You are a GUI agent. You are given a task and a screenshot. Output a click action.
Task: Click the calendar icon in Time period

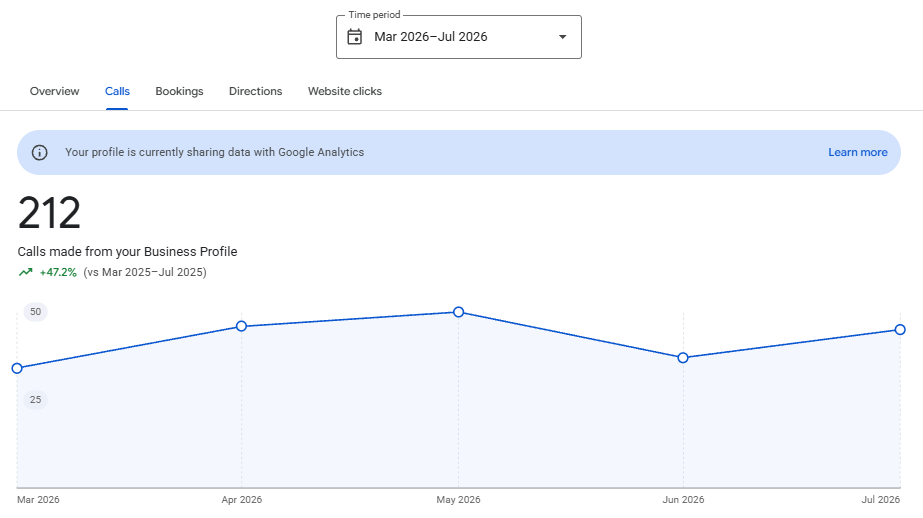pyautogui.click(x=354, y=37)
